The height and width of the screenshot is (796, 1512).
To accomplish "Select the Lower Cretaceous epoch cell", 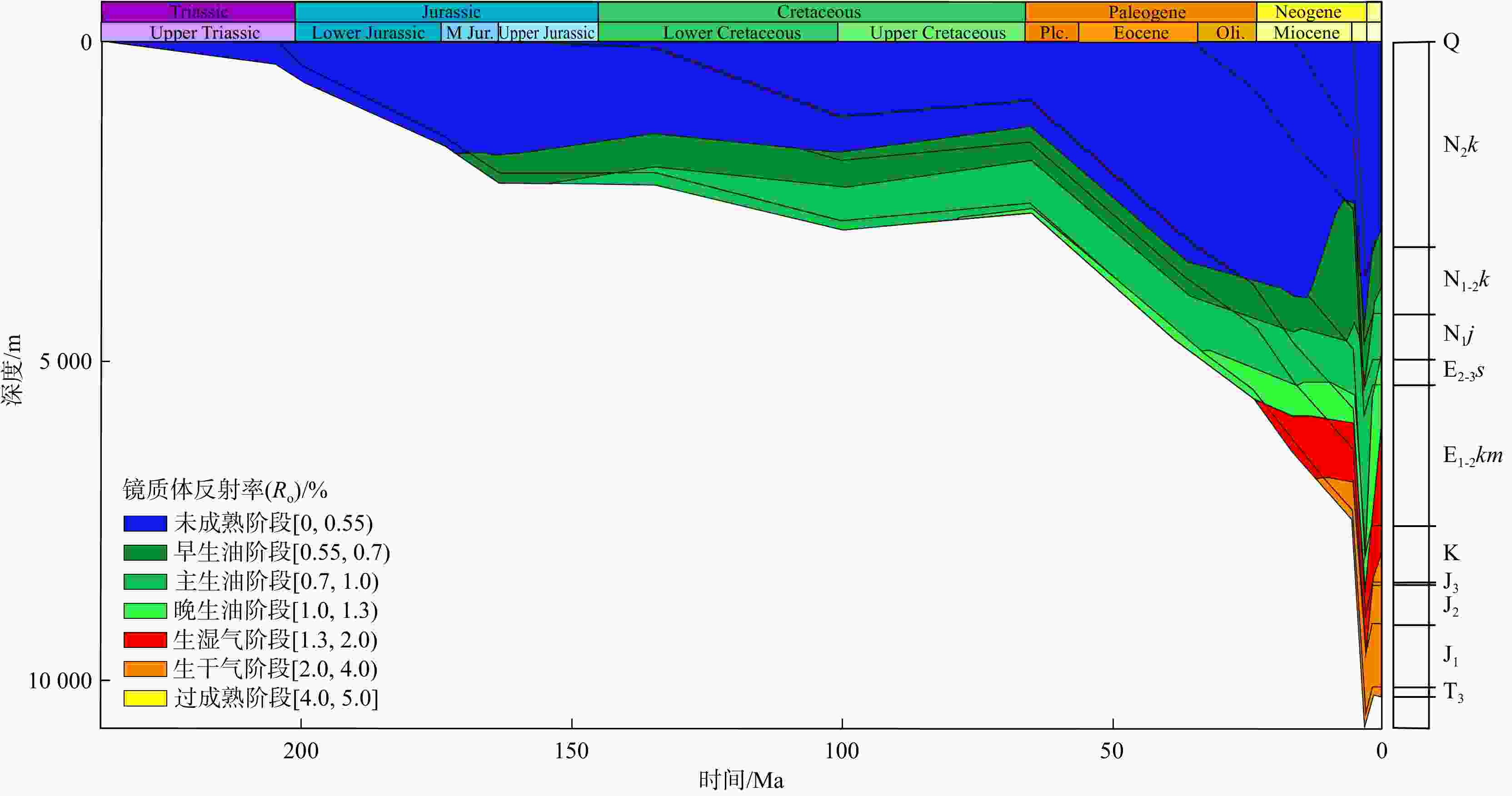I will (731, 33).
